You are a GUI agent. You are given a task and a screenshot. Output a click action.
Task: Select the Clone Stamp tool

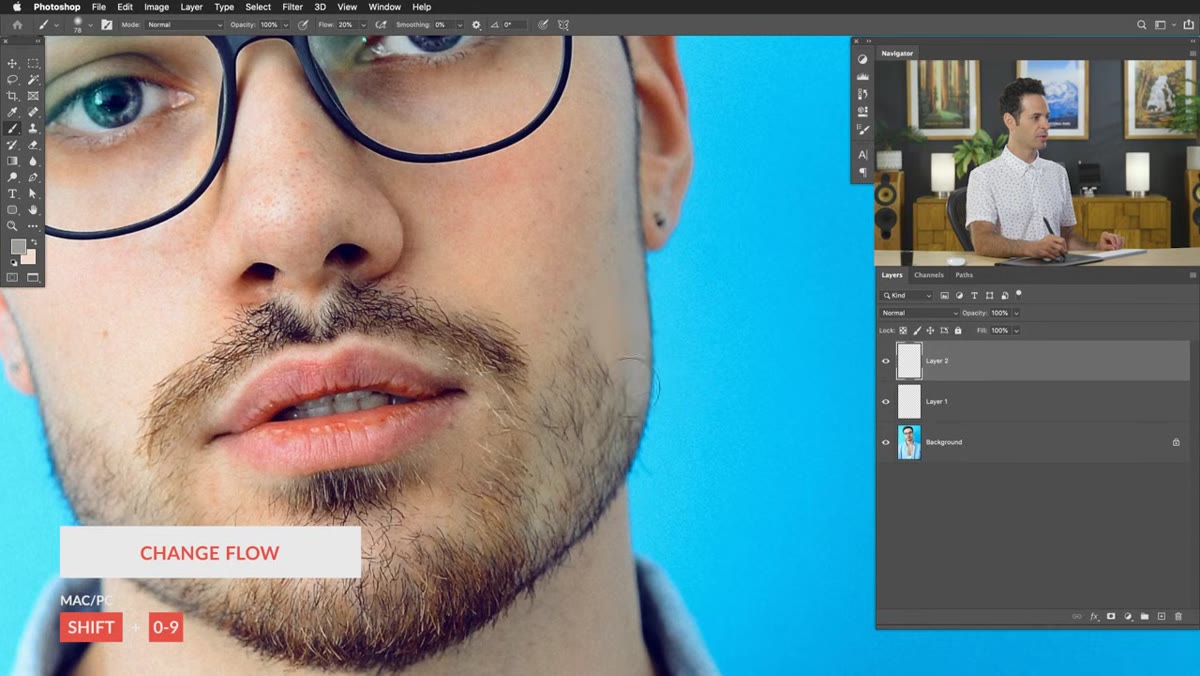[33, 128]
